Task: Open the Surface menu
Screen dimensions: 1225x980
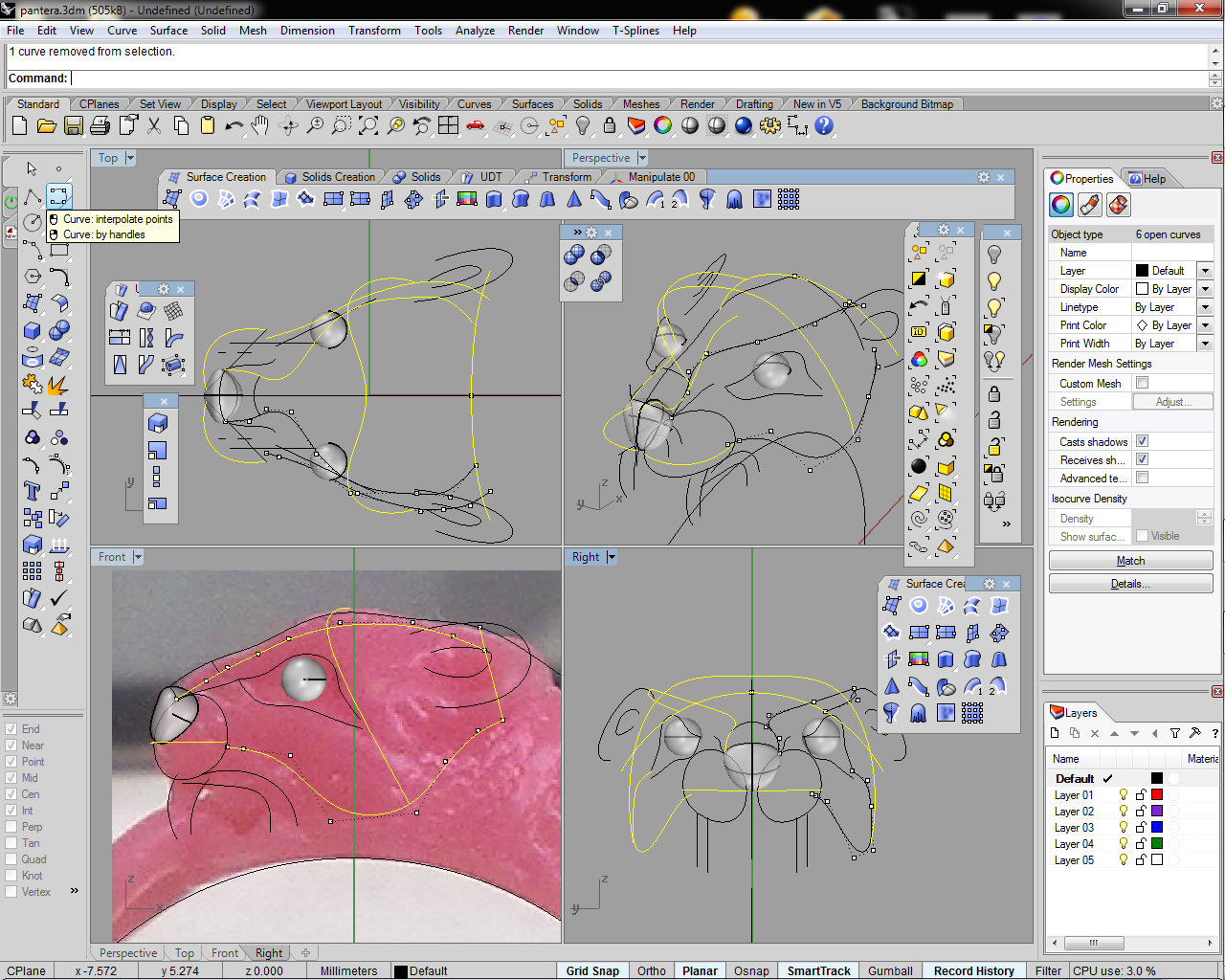Action: point(168,31)
